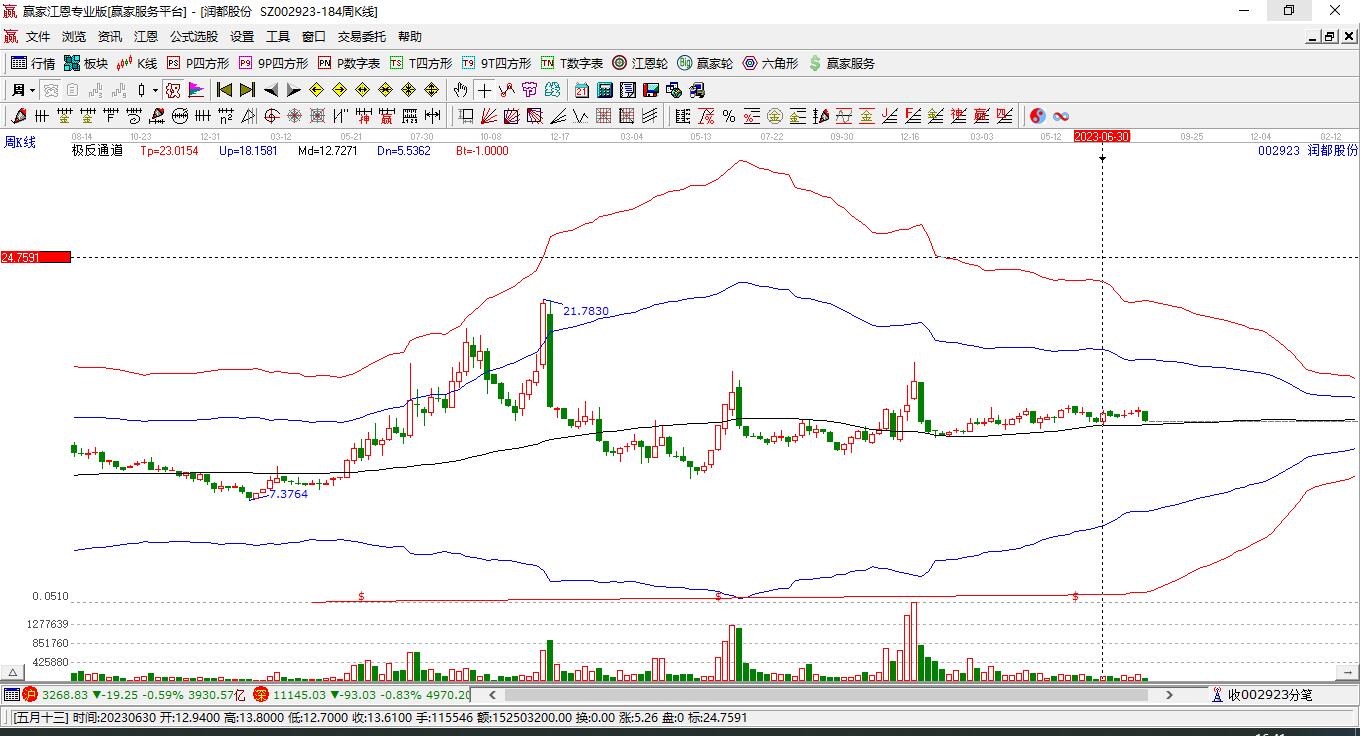The width and height of the screenshot is (1360, 736).
Task: Shift chart left with yellow left-arrow diamond
Action: pyautogui.click(x=316, y=90)
